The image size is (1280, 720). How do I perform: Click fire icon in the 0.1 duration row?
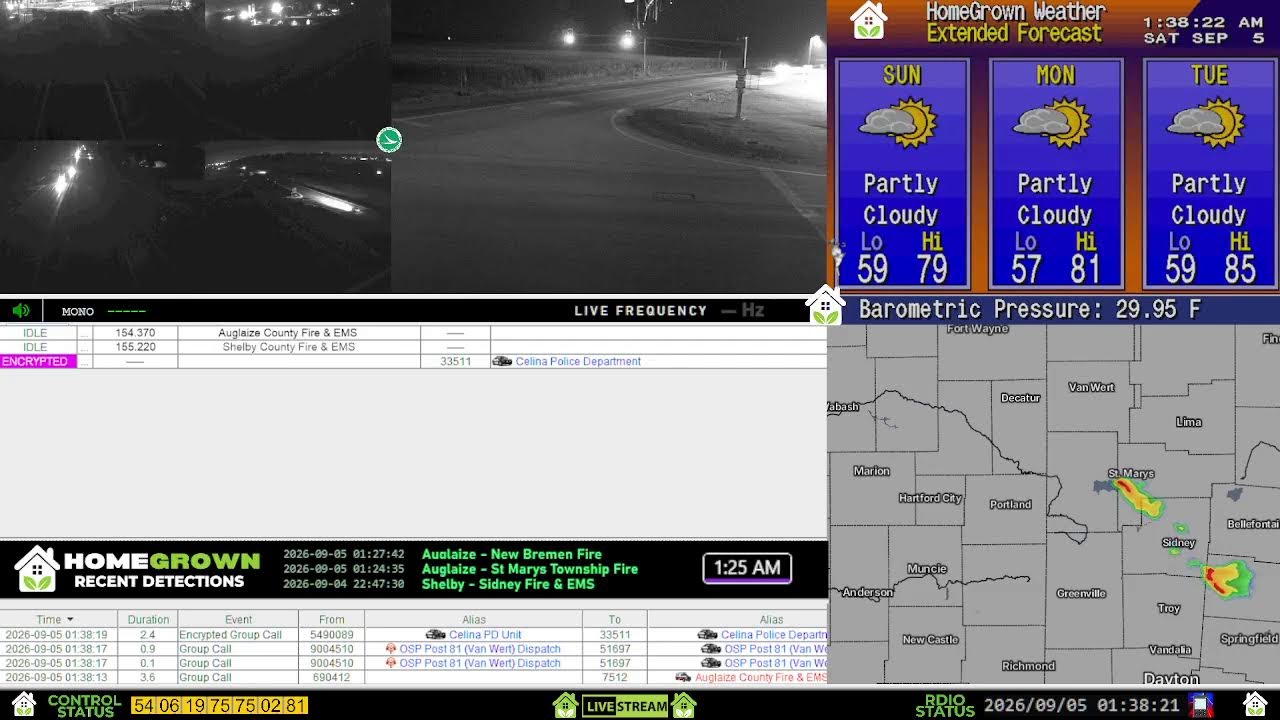click(x=391, y=663)
